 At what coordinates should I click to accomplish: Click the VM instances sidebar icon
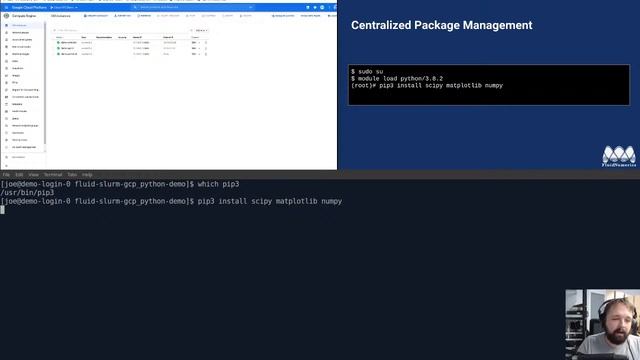6,25
